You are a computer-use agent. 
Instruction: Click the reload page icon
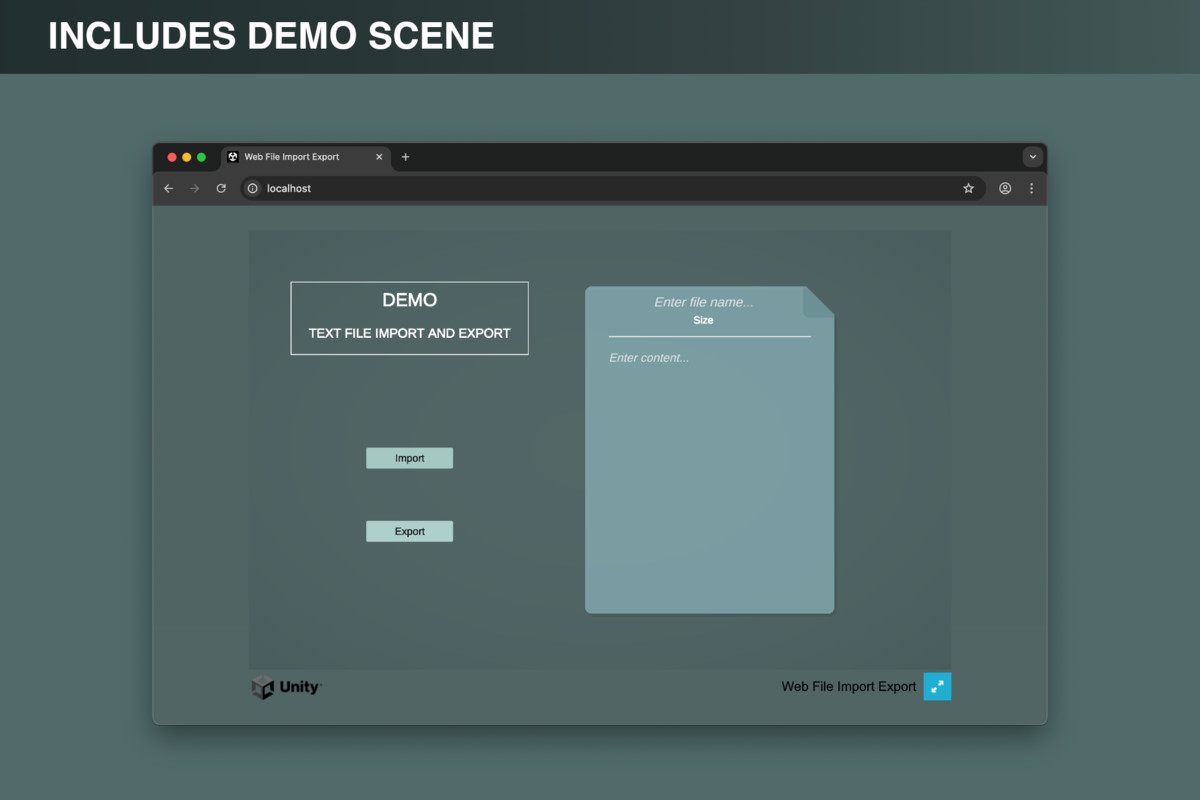[x=220, y=188]
